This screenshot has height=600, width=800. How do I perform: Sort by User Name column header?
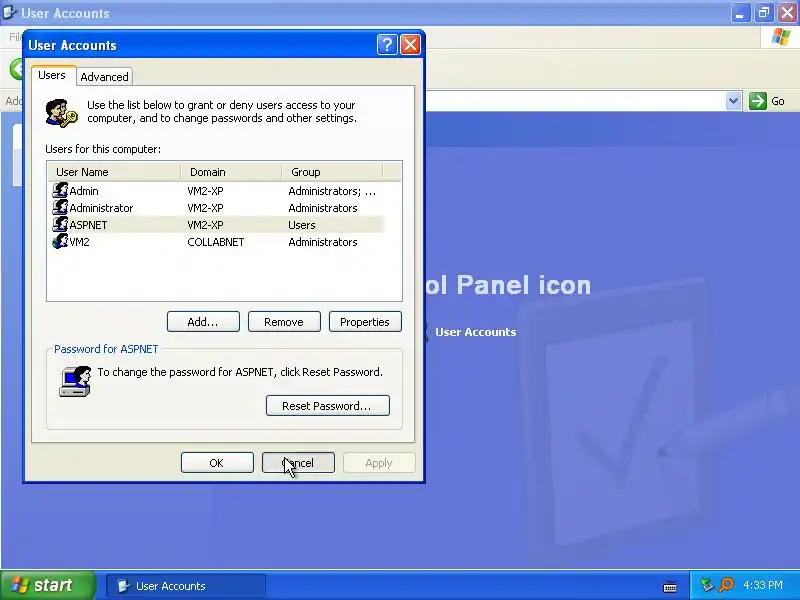[114, 172]
